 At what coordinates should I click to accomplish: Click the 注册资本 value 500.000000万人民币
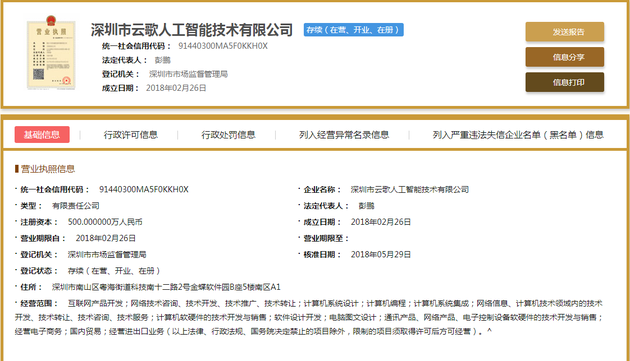(105, 222)
